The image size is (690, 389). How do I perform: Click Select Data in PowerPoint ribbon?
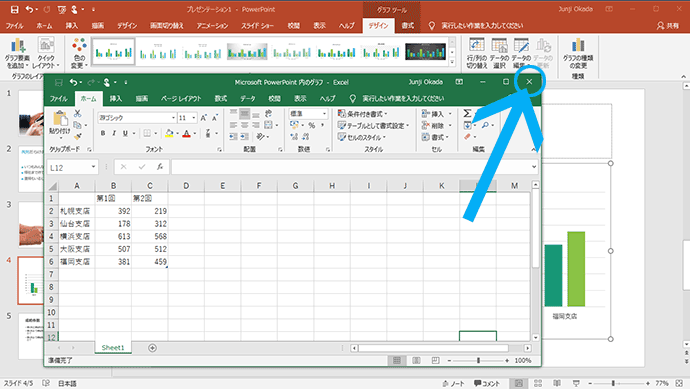(499, 53)
